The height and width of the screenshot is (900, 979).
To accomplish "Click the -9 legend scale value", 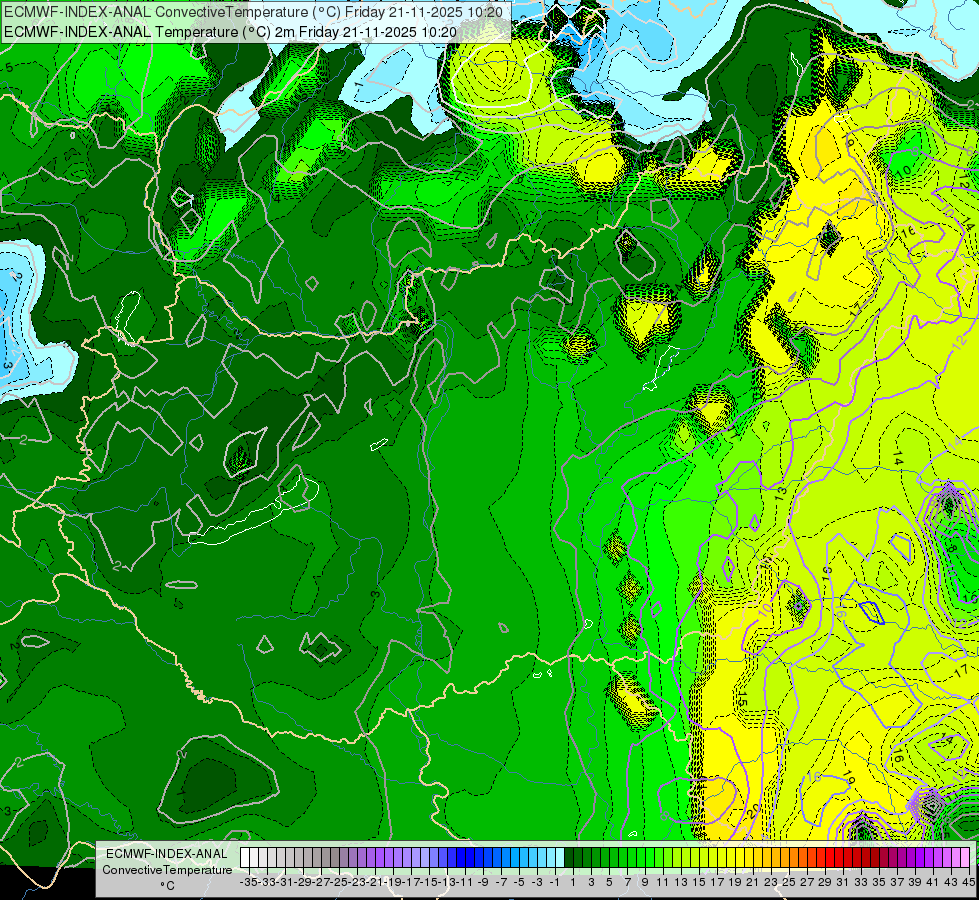I will [483, 883].
